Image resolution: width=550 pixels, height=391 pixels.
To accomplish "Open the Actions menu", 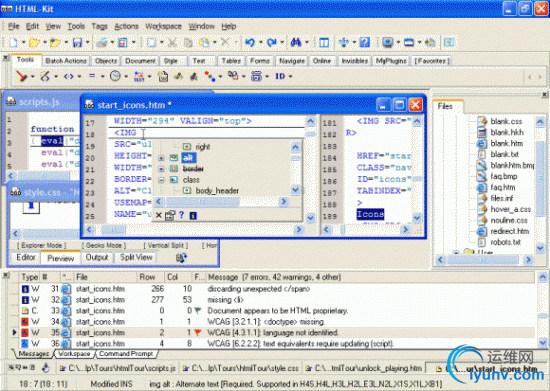I will (x=126, y=26).
